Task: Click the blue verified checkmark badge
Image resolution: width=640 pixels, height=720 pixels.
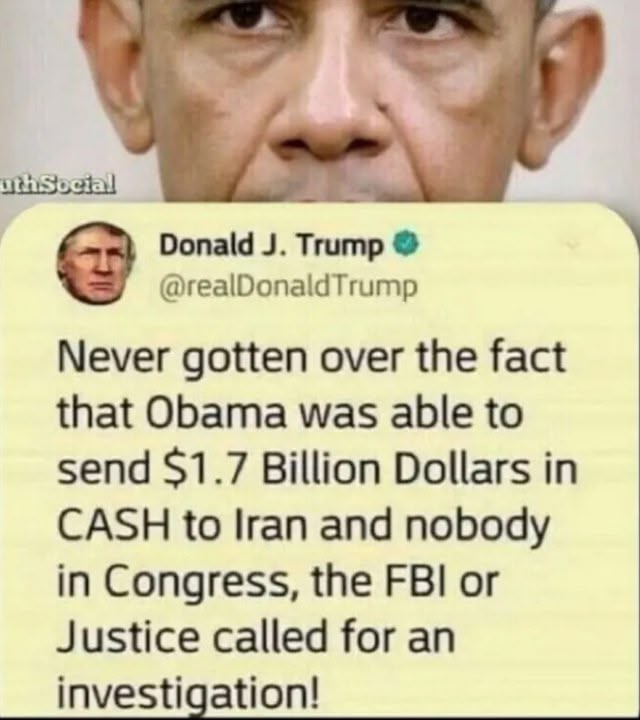Action: coord(405,245)
